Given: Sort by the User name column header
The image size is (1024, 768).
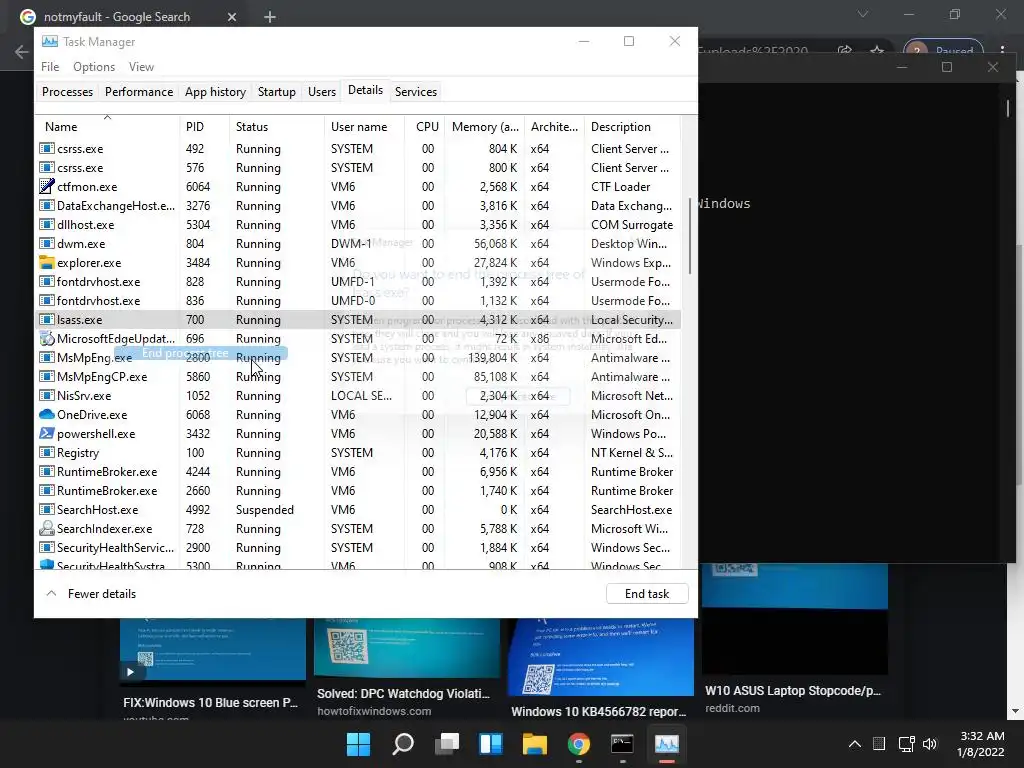Looking at the screenshot, I should click(364, 127).
